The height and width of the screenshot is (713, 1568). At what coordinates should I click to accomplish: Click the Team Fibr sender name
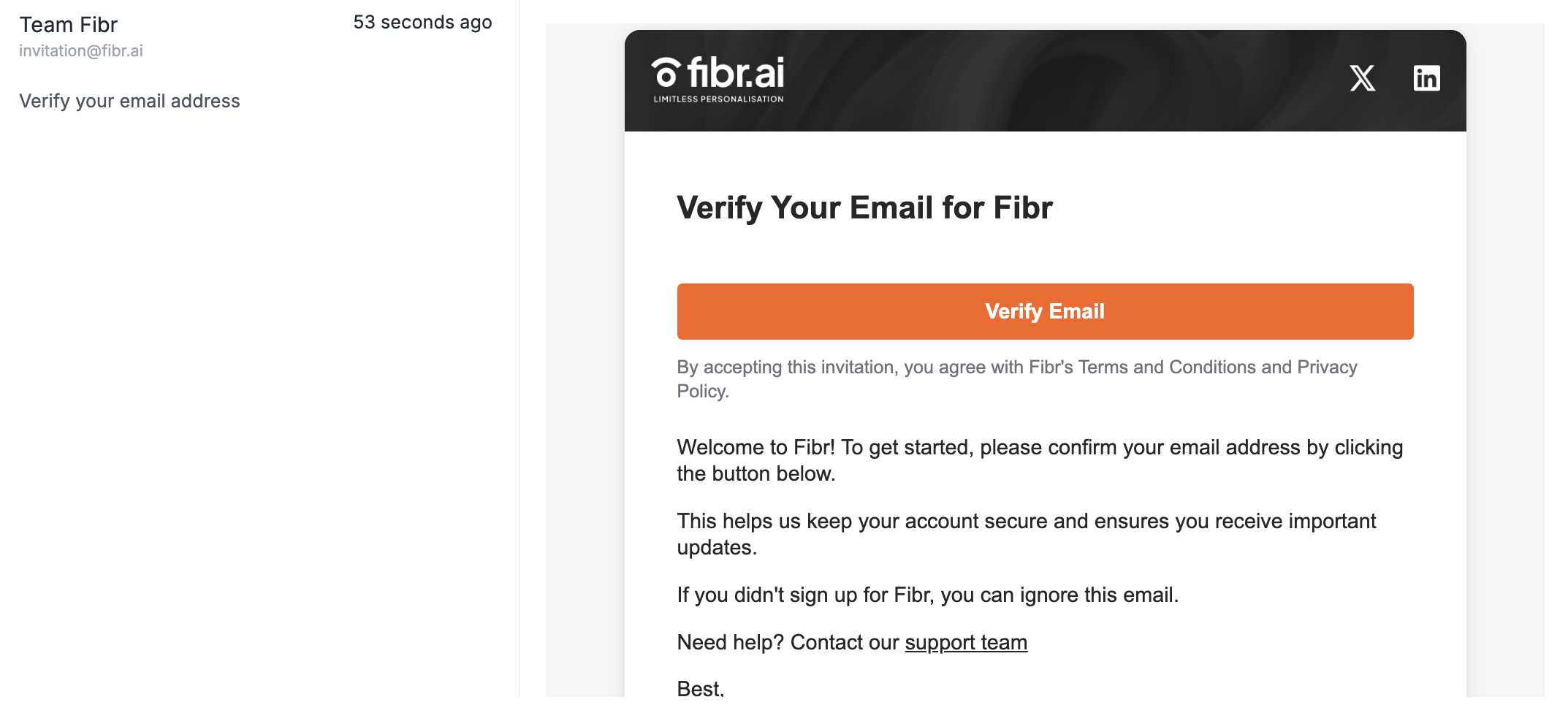pyautogui.click(x=68, y=25)
